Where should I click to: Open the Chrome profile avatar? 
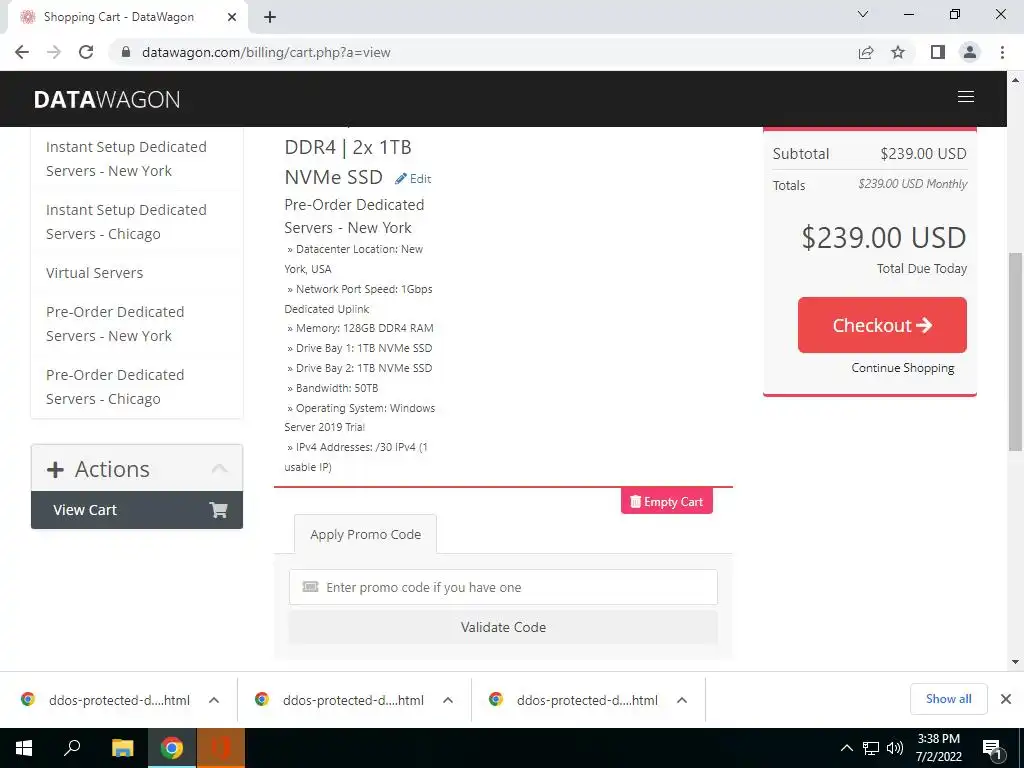pos(970,52)
